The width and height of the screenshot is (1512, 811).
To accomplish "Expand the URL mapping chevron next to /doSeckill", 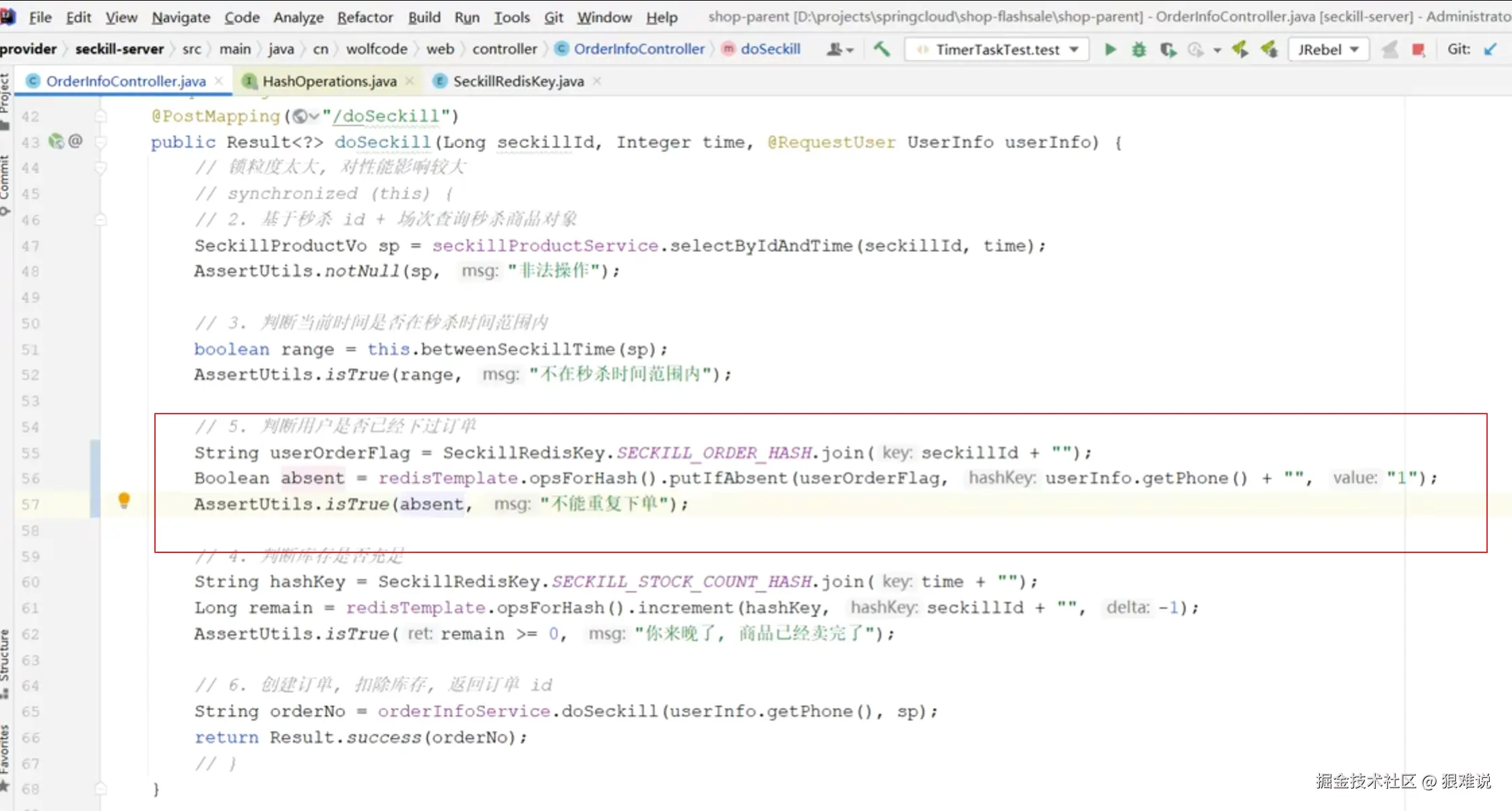I will [x=314, y=117].
